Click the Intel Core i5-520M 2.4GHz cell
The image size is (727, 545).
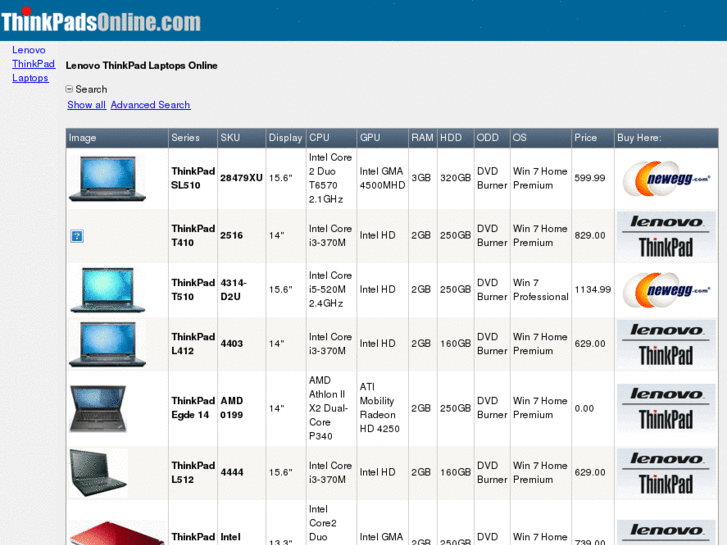pos(332,289)
